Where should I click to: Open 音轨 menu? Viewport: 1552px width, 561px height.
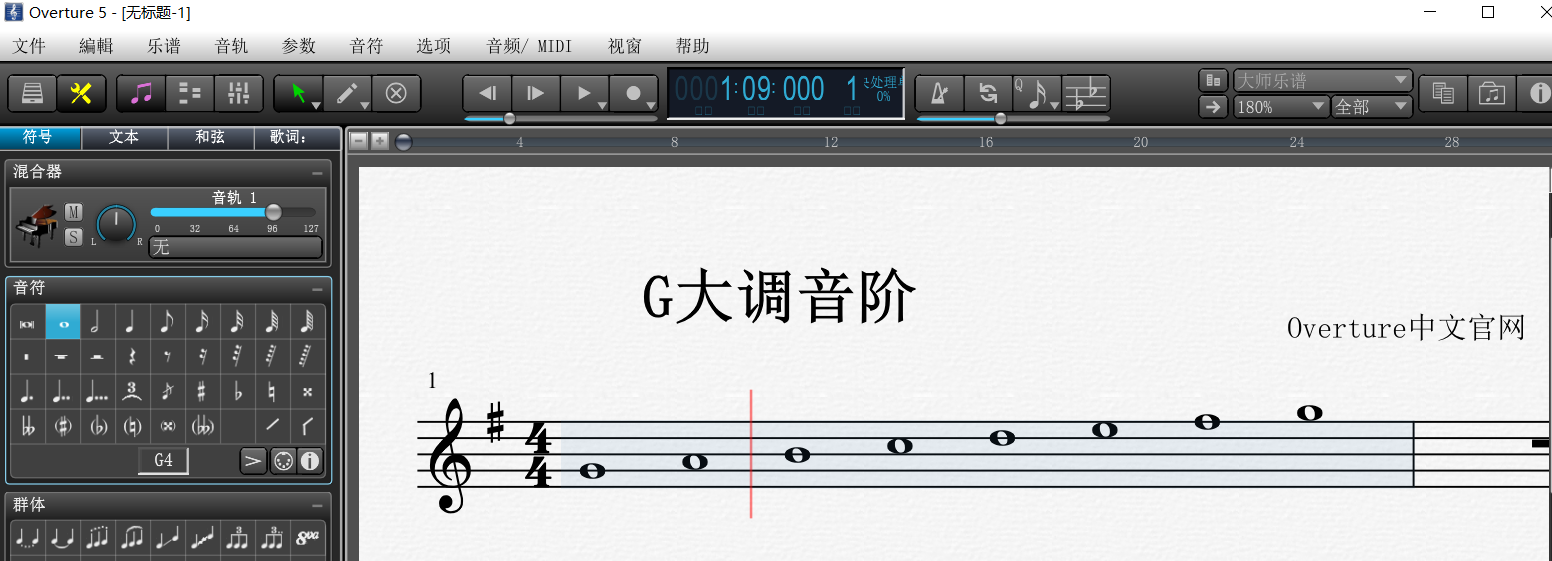point(231,46)
